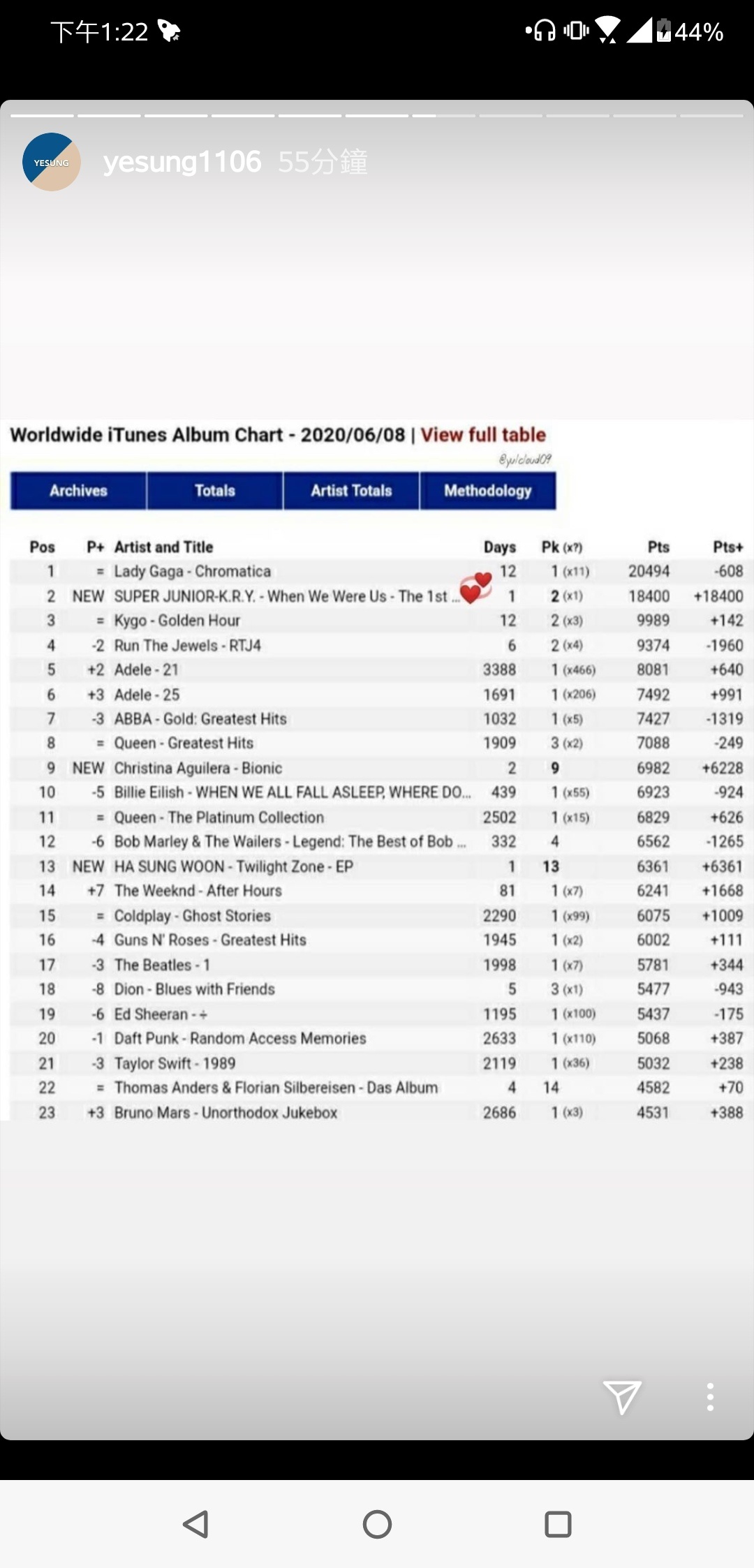Tap the red hearts sticker
Viewport: 754px width, 1568px height.
475,588
